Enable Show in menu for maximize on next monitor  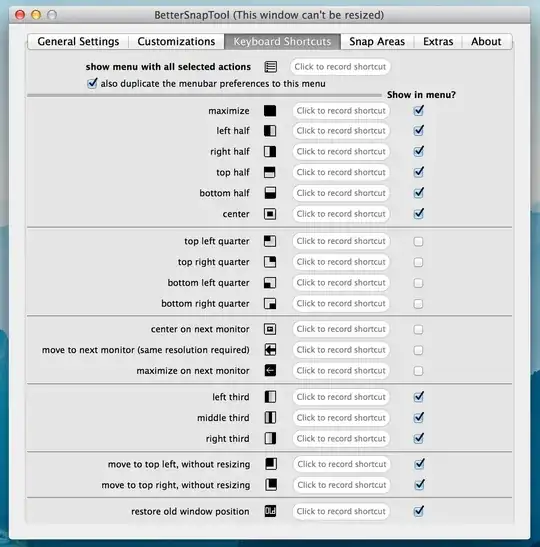[418, 371]
